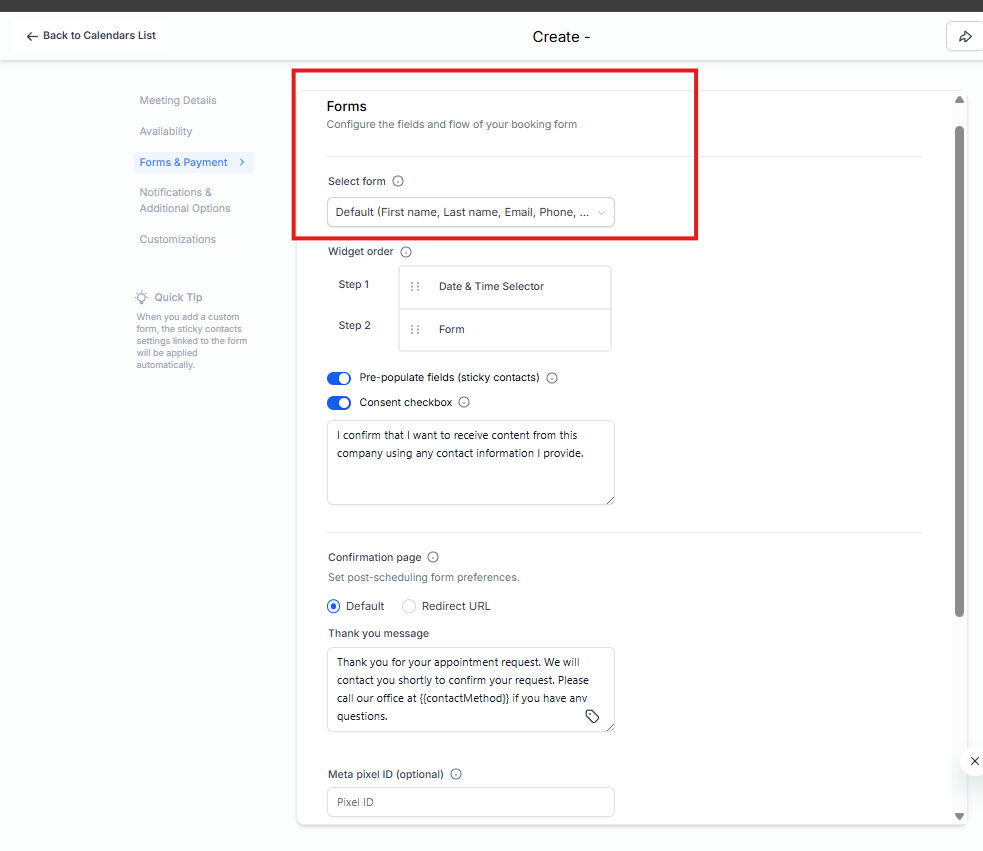Screen dimensions: 983x851
Task: Click info icon beside Widget order
Action: [406, 252]
